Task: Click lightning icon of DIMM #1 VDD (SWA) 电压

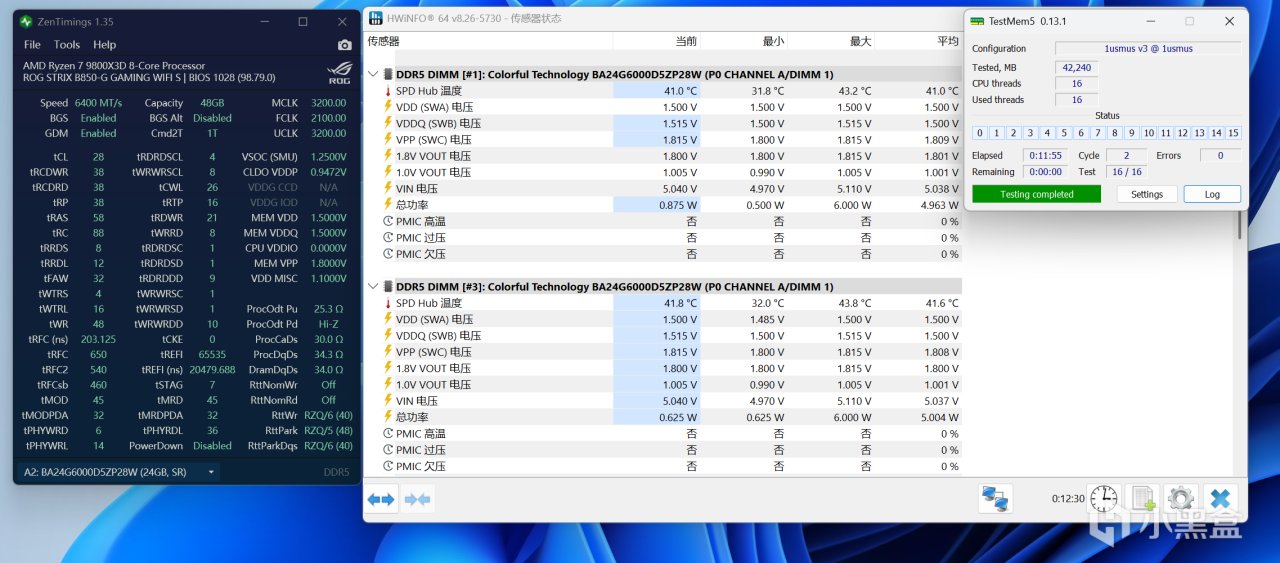Action: tap(388, 107)
